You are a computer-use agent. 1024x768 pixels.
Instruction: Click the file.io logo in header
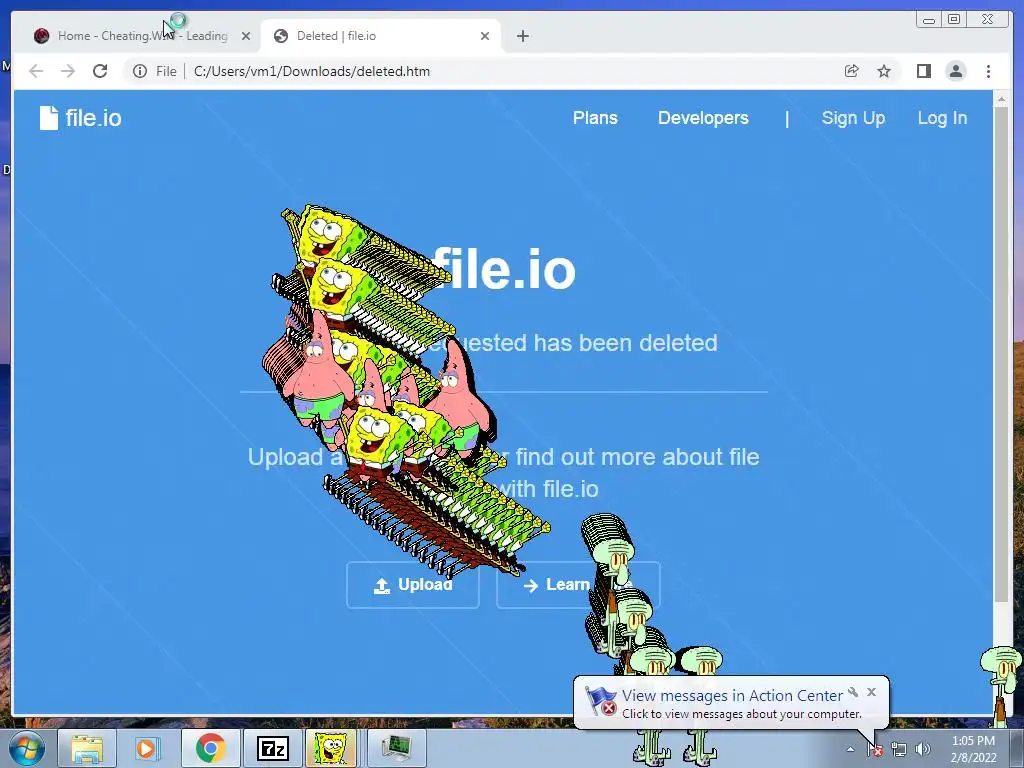click(80, 118)
